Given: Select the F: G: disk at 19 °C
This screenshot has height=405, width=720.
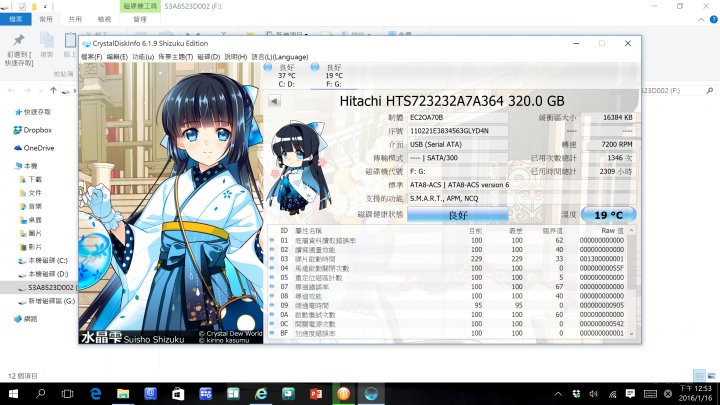Looking at the screenshot, I should (x=334, y=76).
